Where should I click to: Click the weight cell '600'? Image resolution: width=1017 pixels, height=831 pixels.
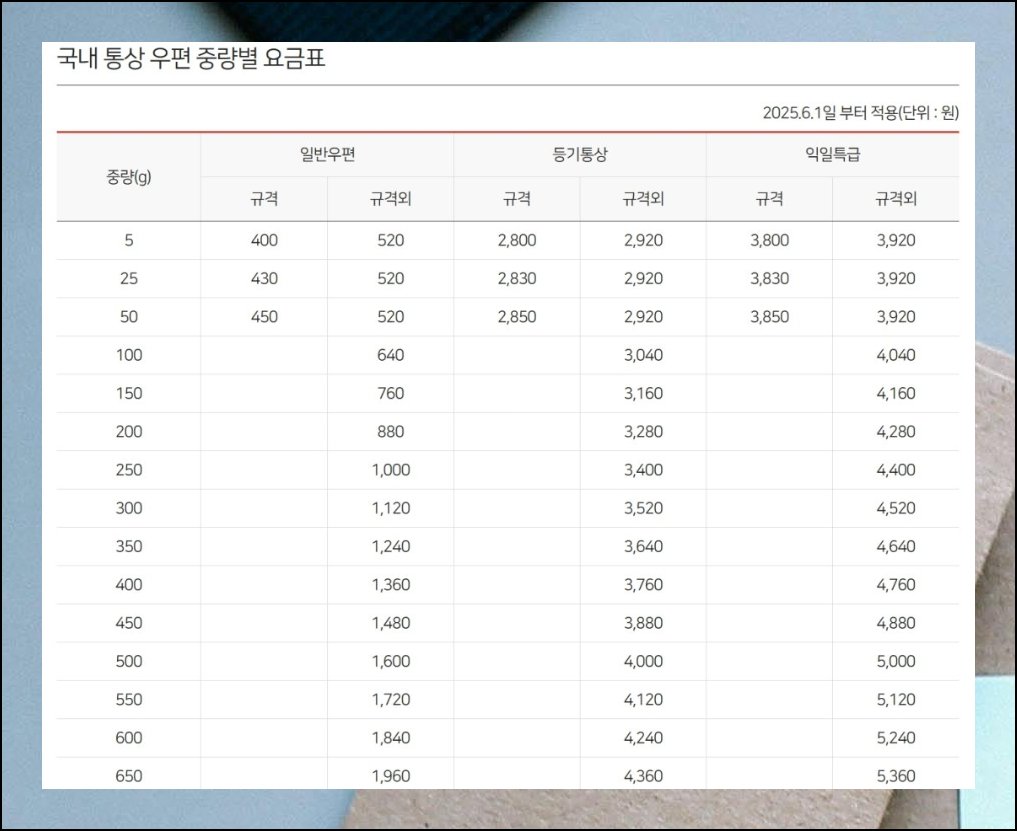click(128, 738)
